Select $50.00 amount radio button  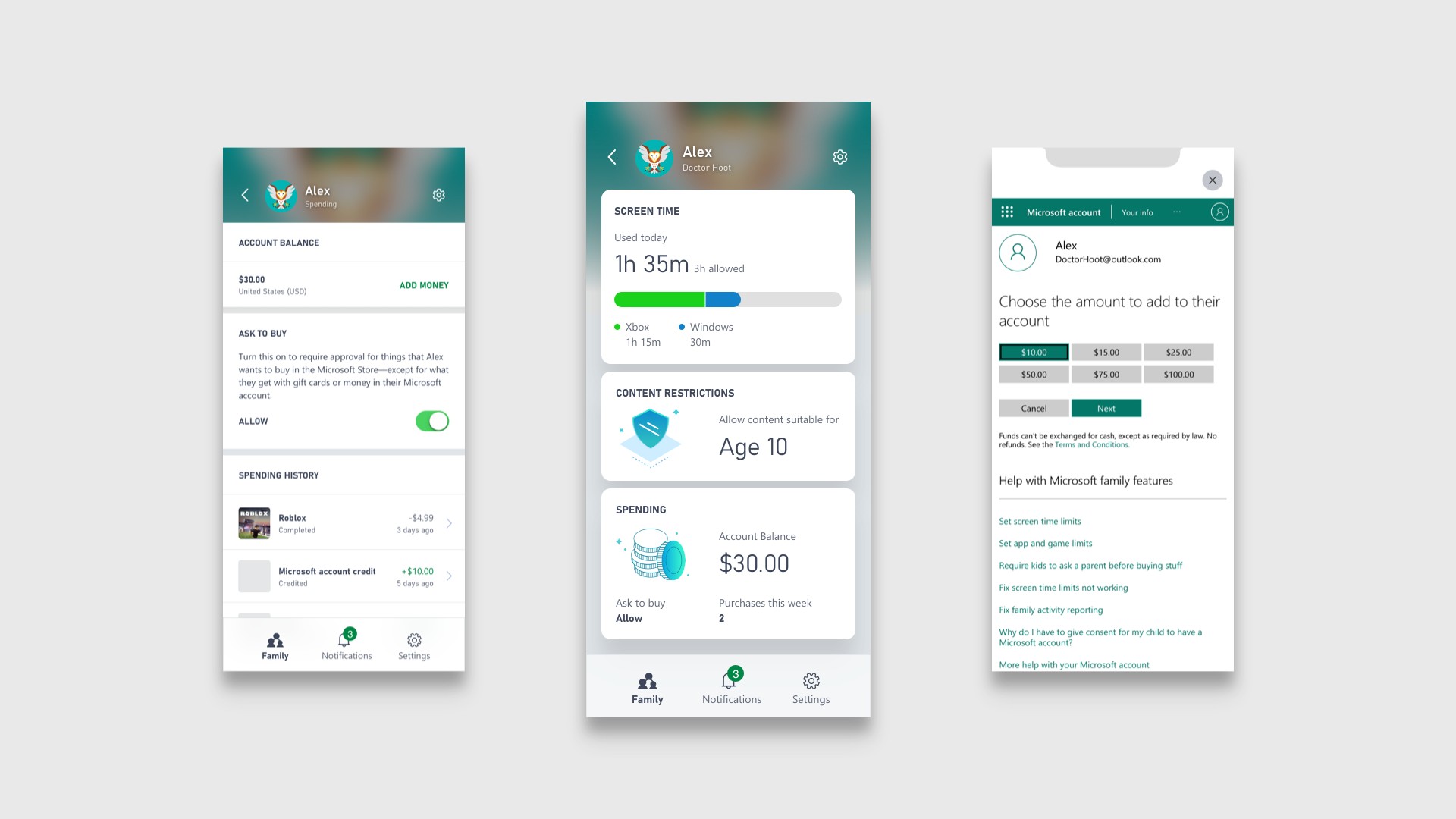tap(1033, 374)
